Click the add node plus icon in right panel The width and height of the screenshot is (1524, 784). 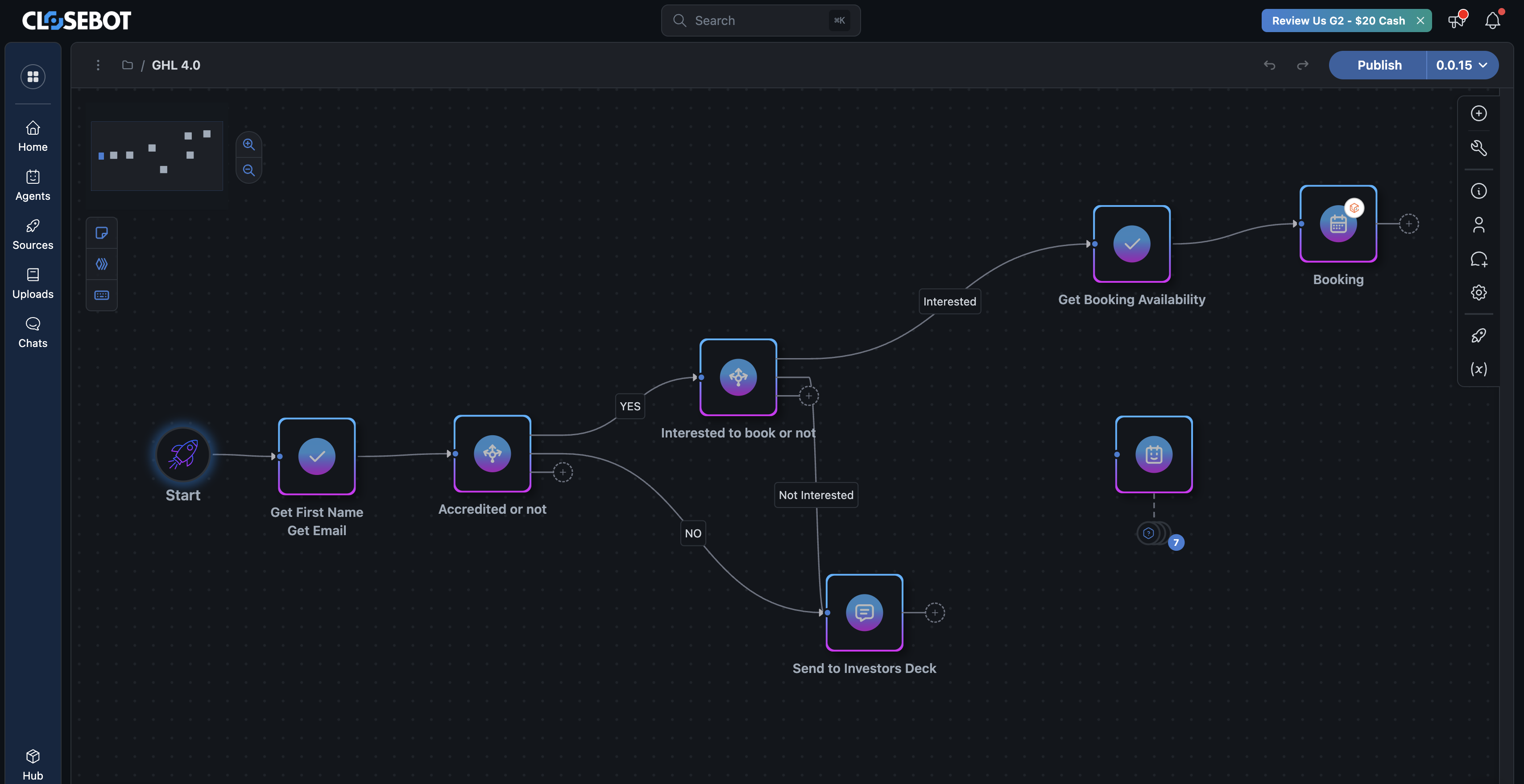[1478, 114]
